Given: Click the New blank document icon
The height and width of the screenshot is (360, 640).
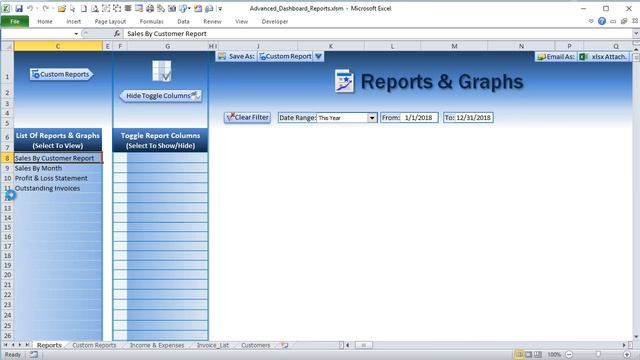Looking at the screenshot, I should [x=84, y=9].
